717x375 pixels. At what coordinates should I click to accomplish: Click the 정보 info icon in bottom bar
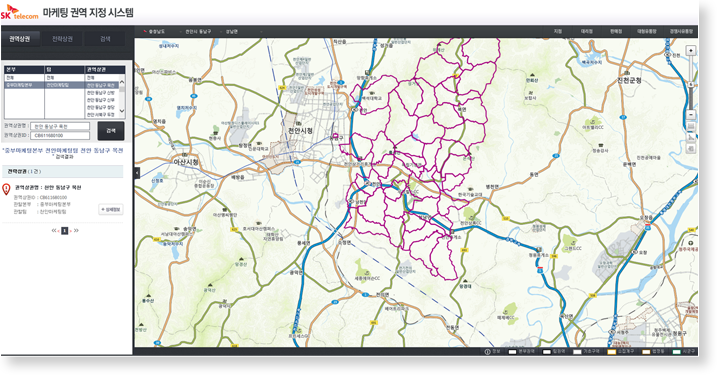pos(487,352)
